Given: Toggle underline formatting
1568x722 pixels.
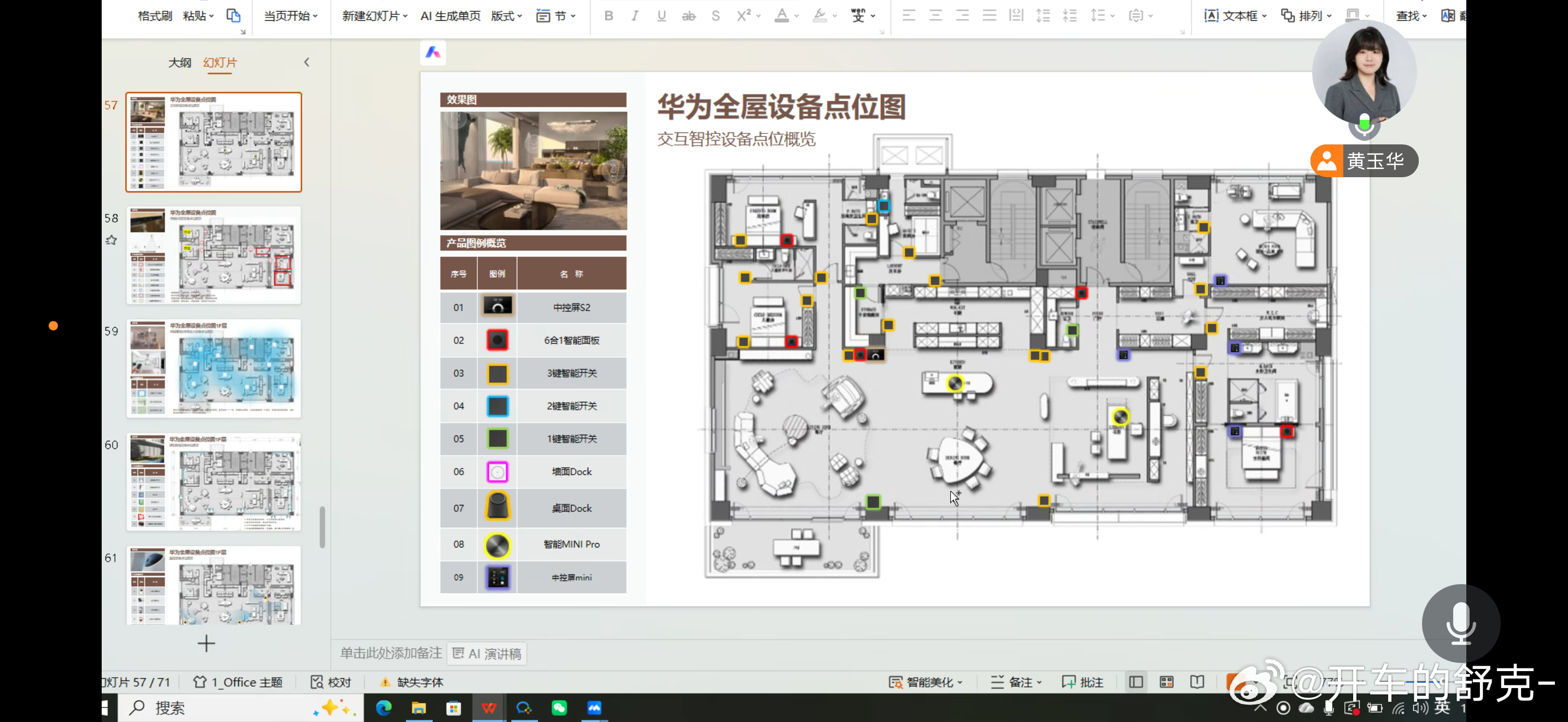Looking at the screenshot, I should click(662, 16).
